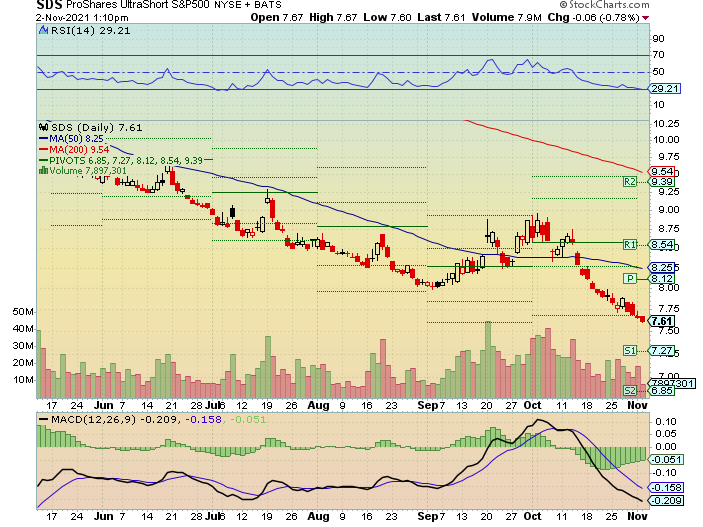
Task: Click the Open 7.67 header value
Action: [x=277, y=17]
